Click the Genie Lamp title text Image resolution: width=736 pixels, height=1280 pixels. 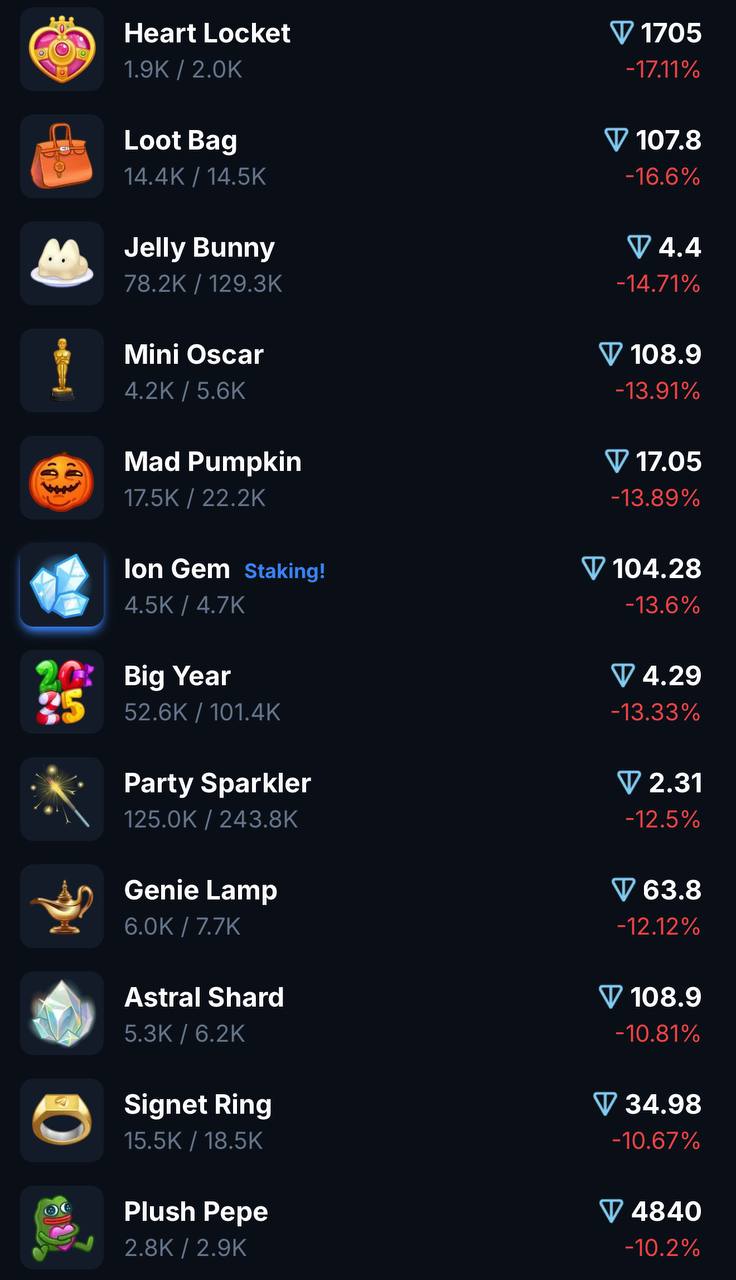pyautogui.click(x=201, y=891)
